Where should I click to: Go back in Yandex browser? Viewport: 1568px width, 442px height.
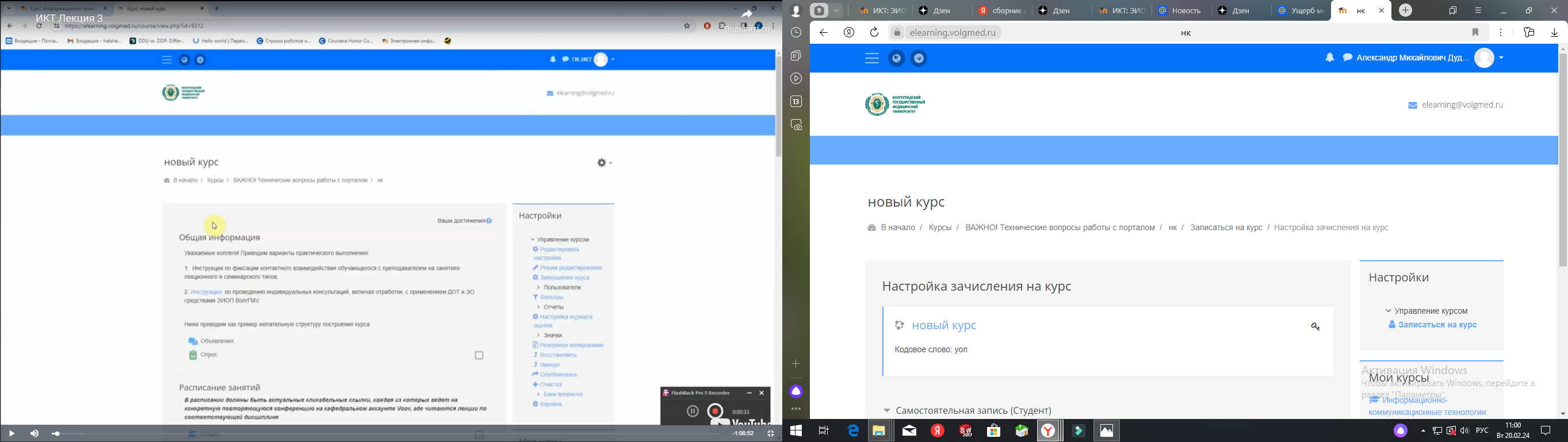pos(824,33)
